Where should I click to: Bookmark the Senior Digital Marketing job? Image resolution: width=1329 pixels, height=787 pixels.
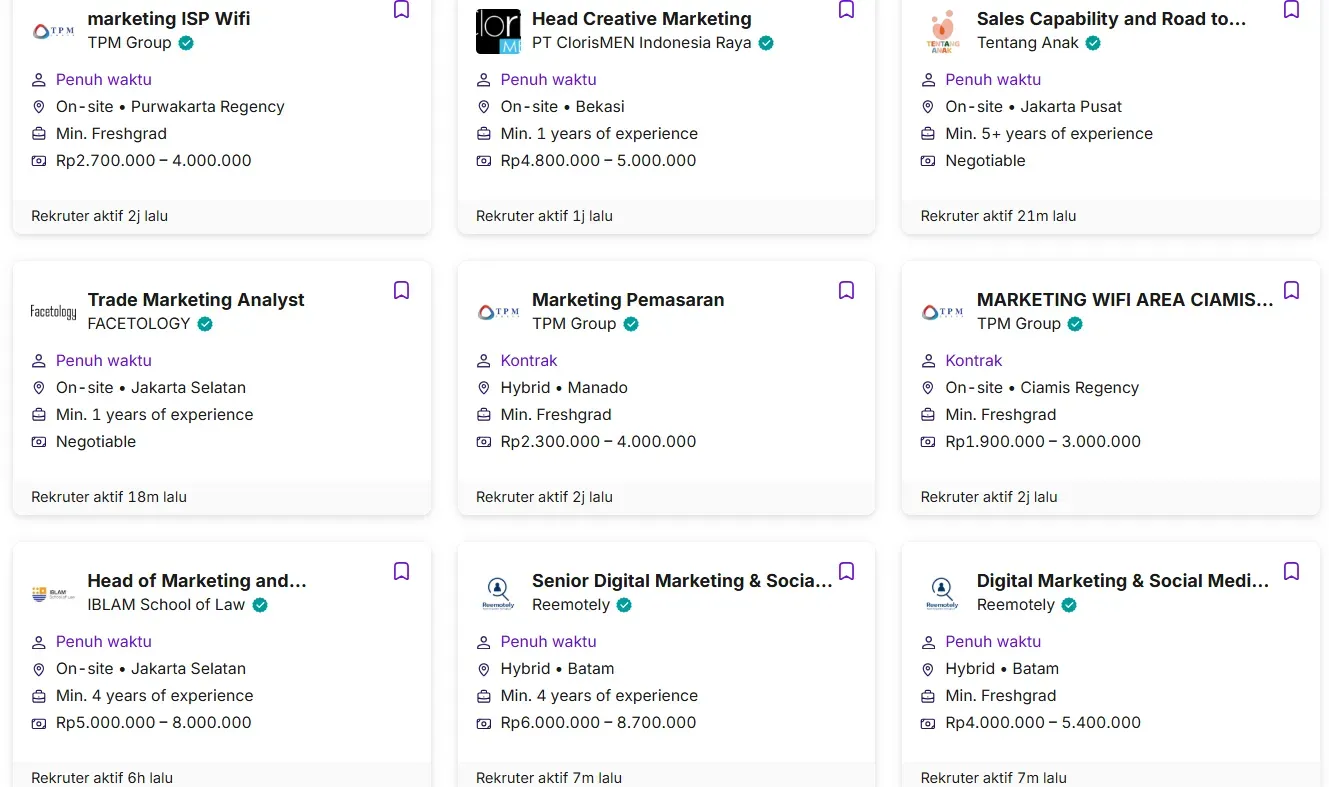tap(846, 571)
